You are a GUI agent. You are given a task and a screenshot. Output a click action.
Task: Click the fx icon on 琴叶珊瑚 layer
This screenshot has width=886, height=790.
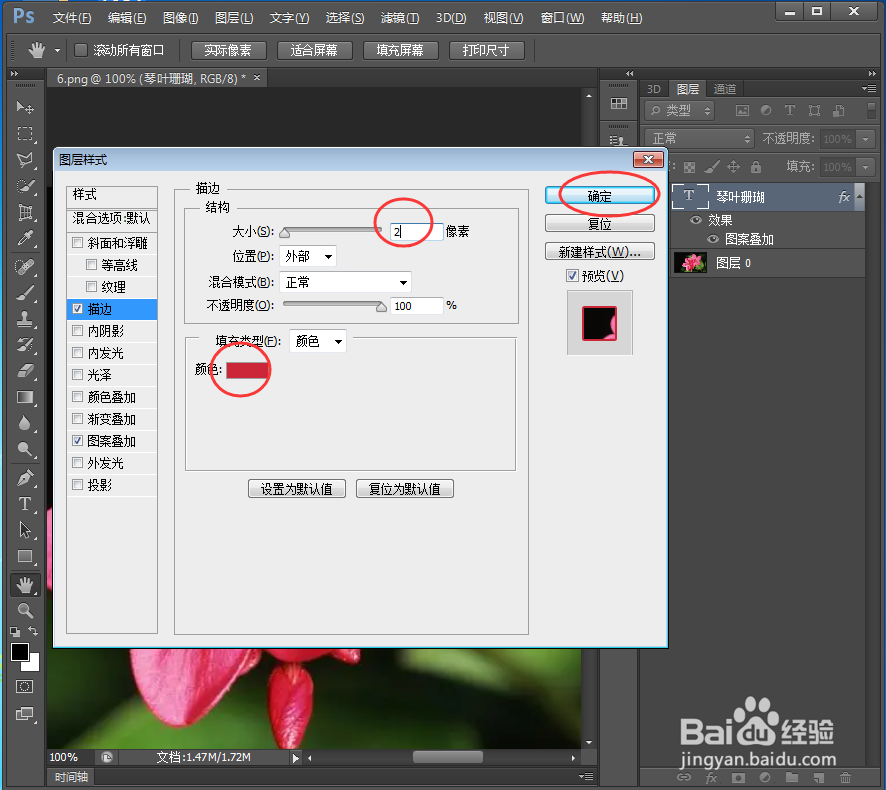coord(844,197)
